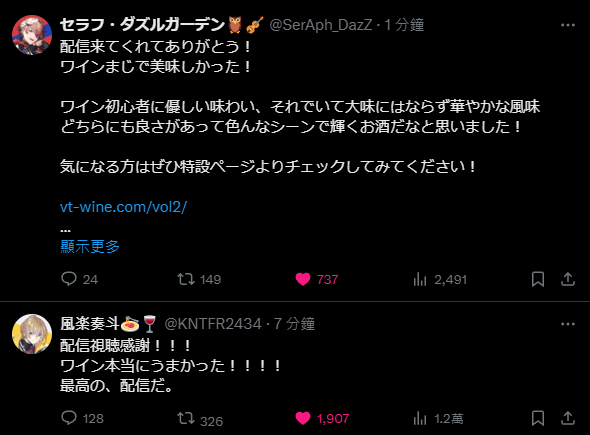Retweet the SerAph_DazZ wine post
This screenshot has height=435, width=590.
(x=199, y=279)
